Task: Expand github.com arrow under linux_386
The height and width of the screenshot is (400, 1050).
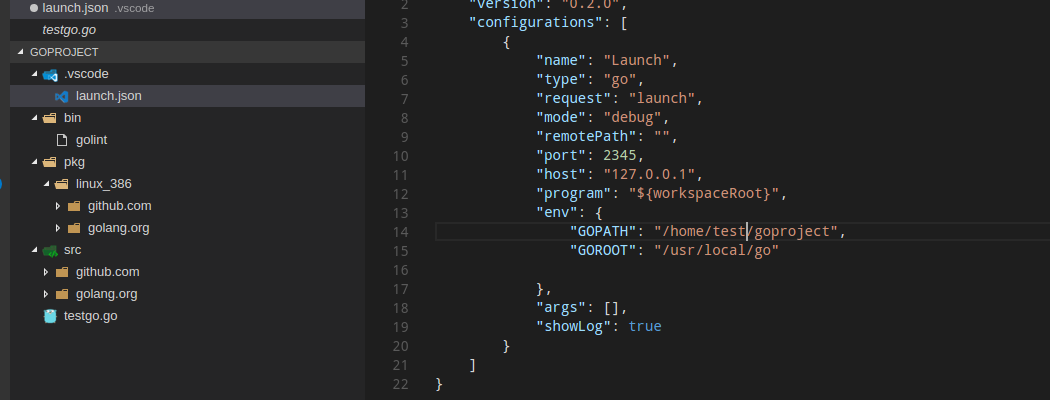Action: [x=58, y=206]
